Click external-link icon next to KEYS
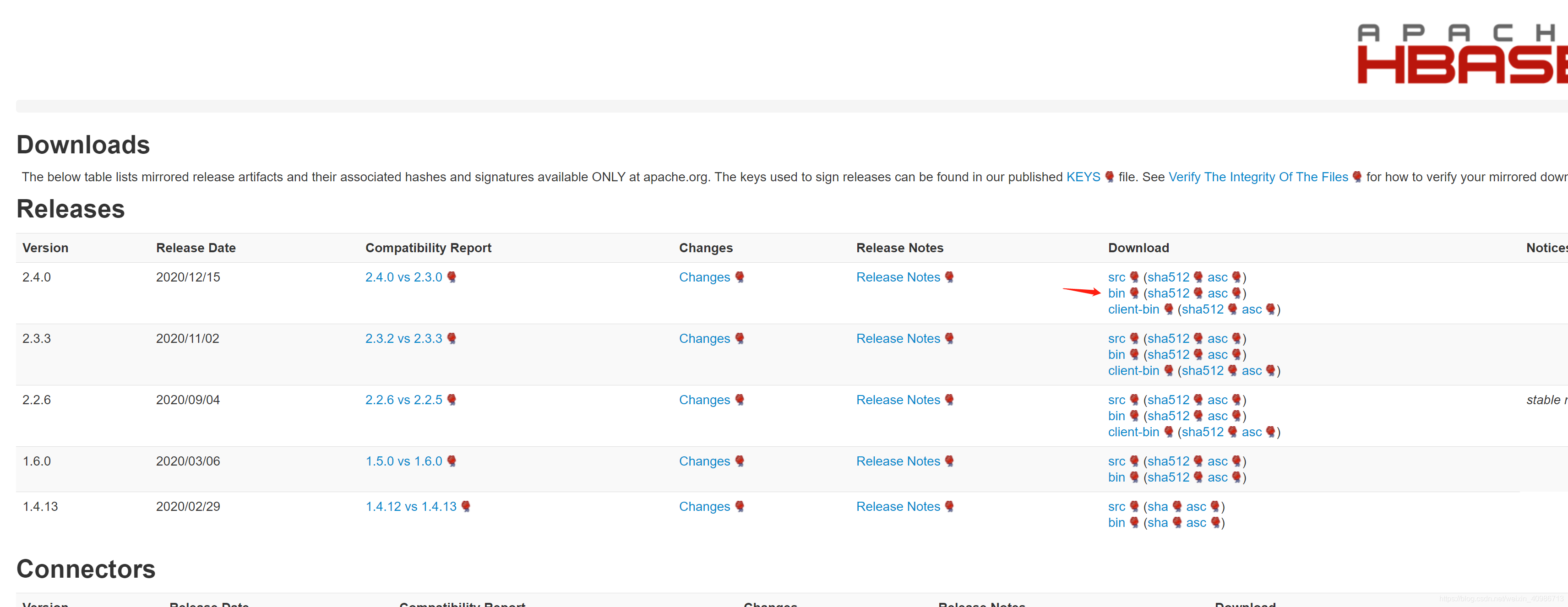The width and height of the screenshot is (1568, 607). click(x=1109, y=176)
